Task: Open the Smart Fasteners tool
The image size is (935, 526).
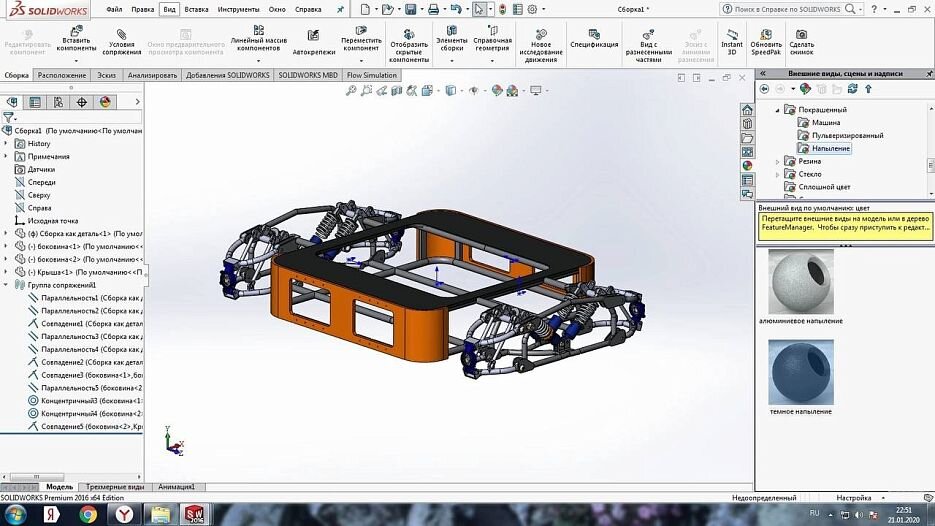Action: 314,36
